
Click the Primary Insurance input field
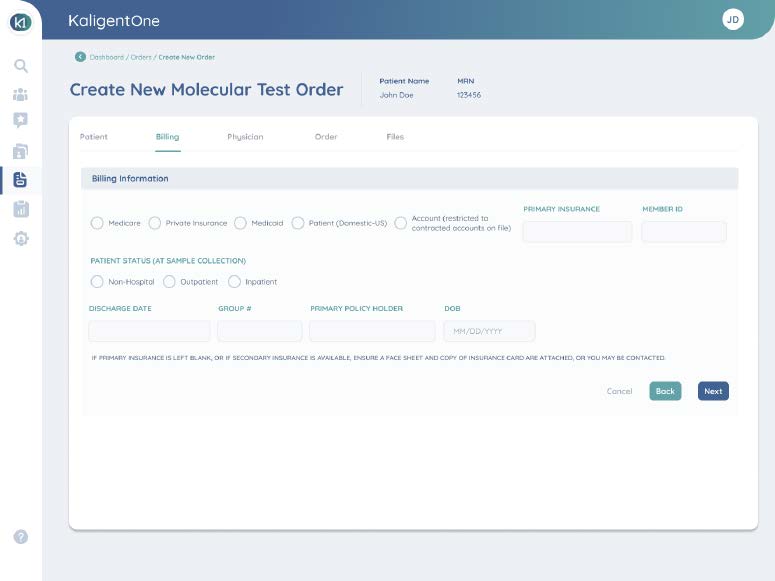(x=577, y=232)
